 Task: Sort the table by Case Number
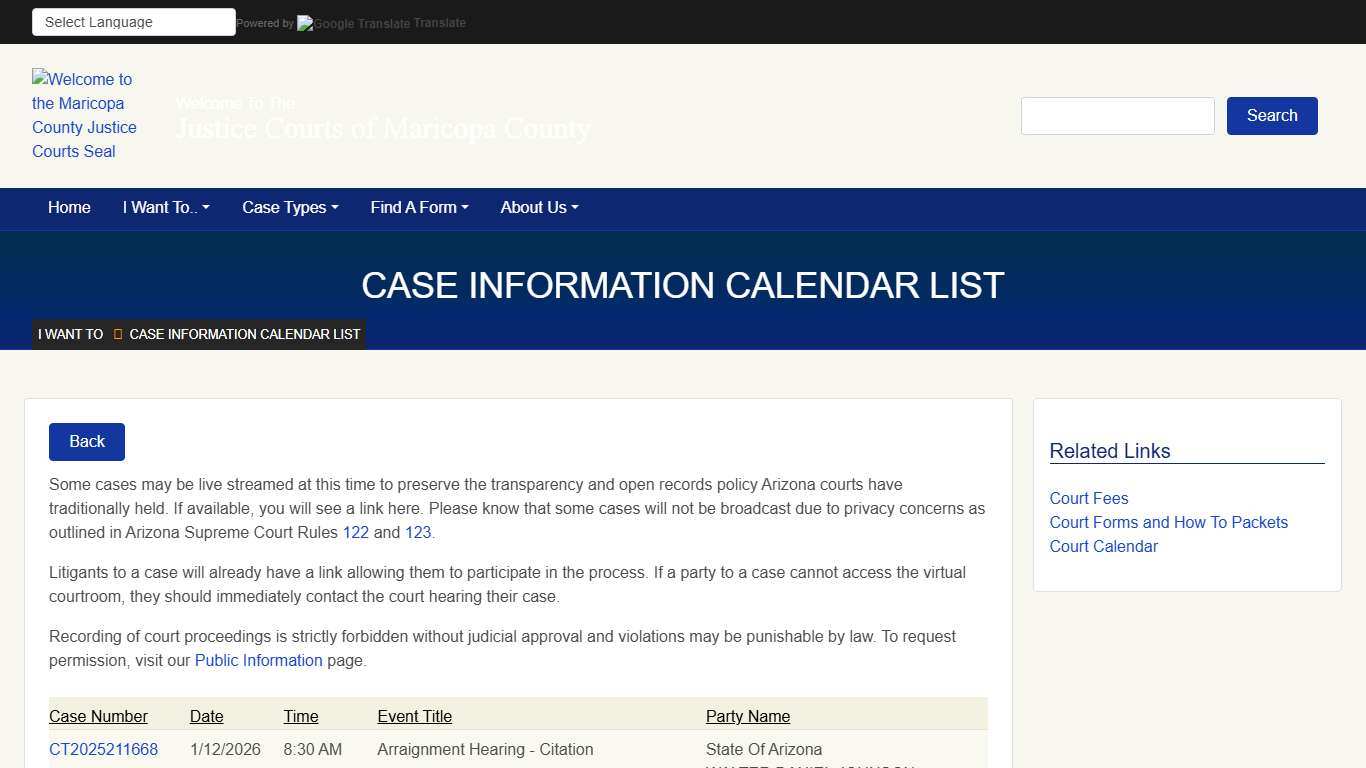click(98, 716)
